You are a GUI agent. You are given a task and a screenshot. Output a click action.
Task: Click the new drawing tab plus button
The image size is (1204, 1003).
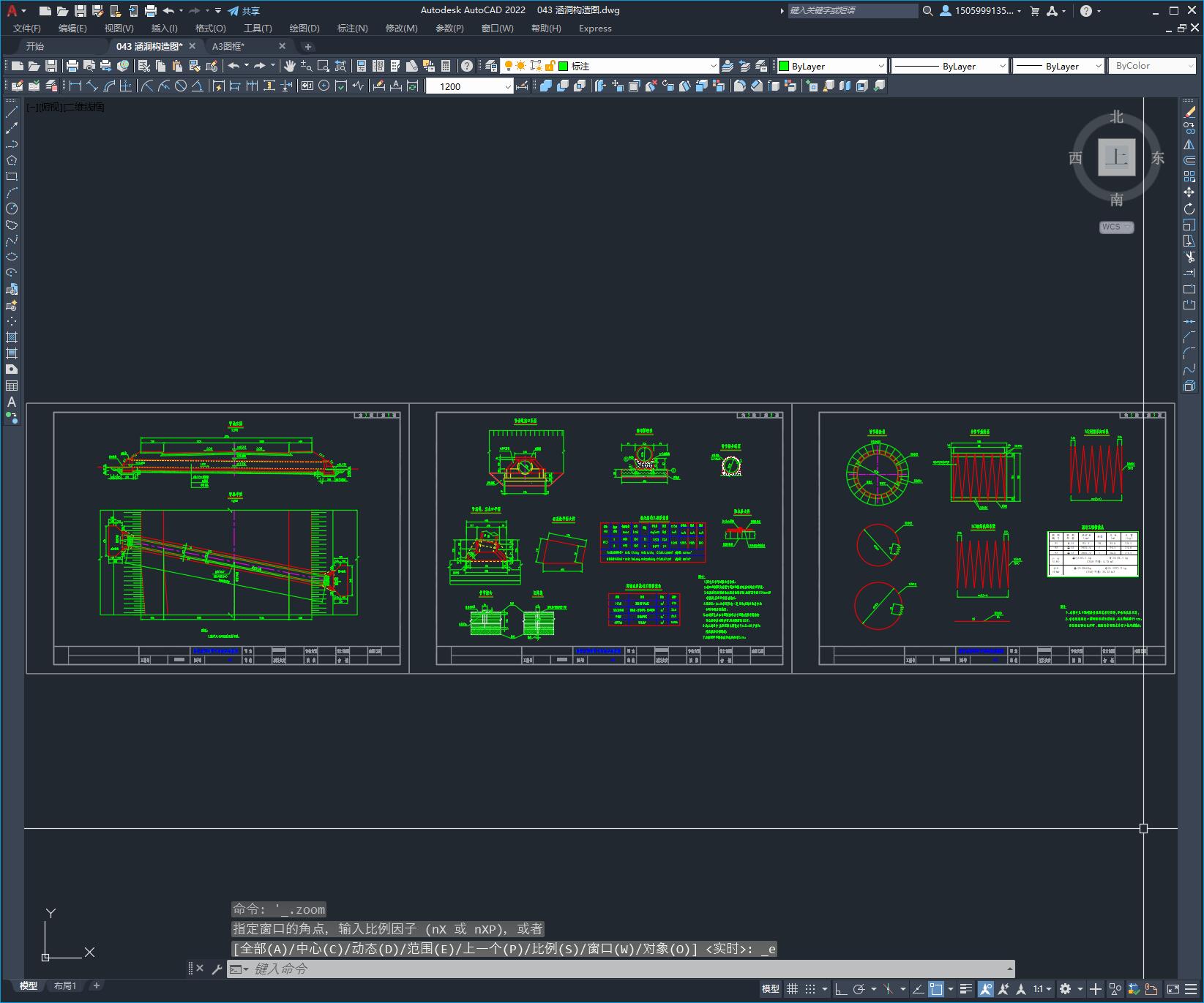pyautogui.click(x=308, y=46)
